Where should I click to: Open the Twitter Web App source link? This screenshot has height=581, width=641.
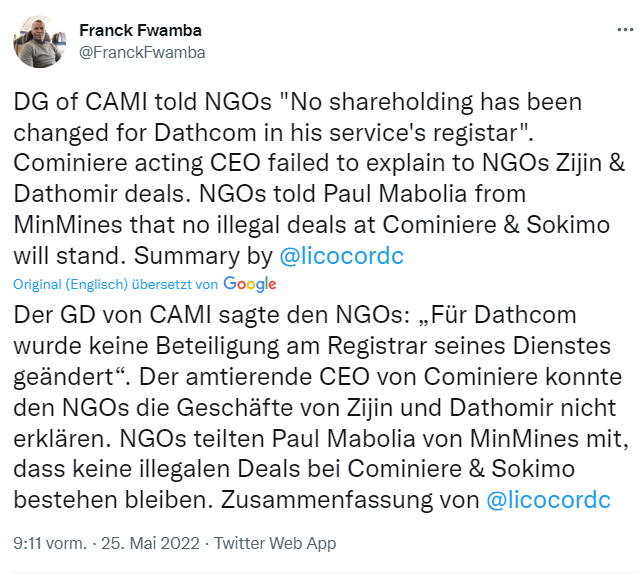(275, 543)
